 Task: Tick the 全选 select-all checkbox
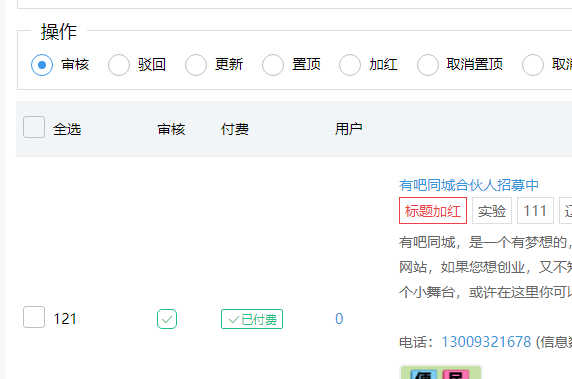coord(34,127)
